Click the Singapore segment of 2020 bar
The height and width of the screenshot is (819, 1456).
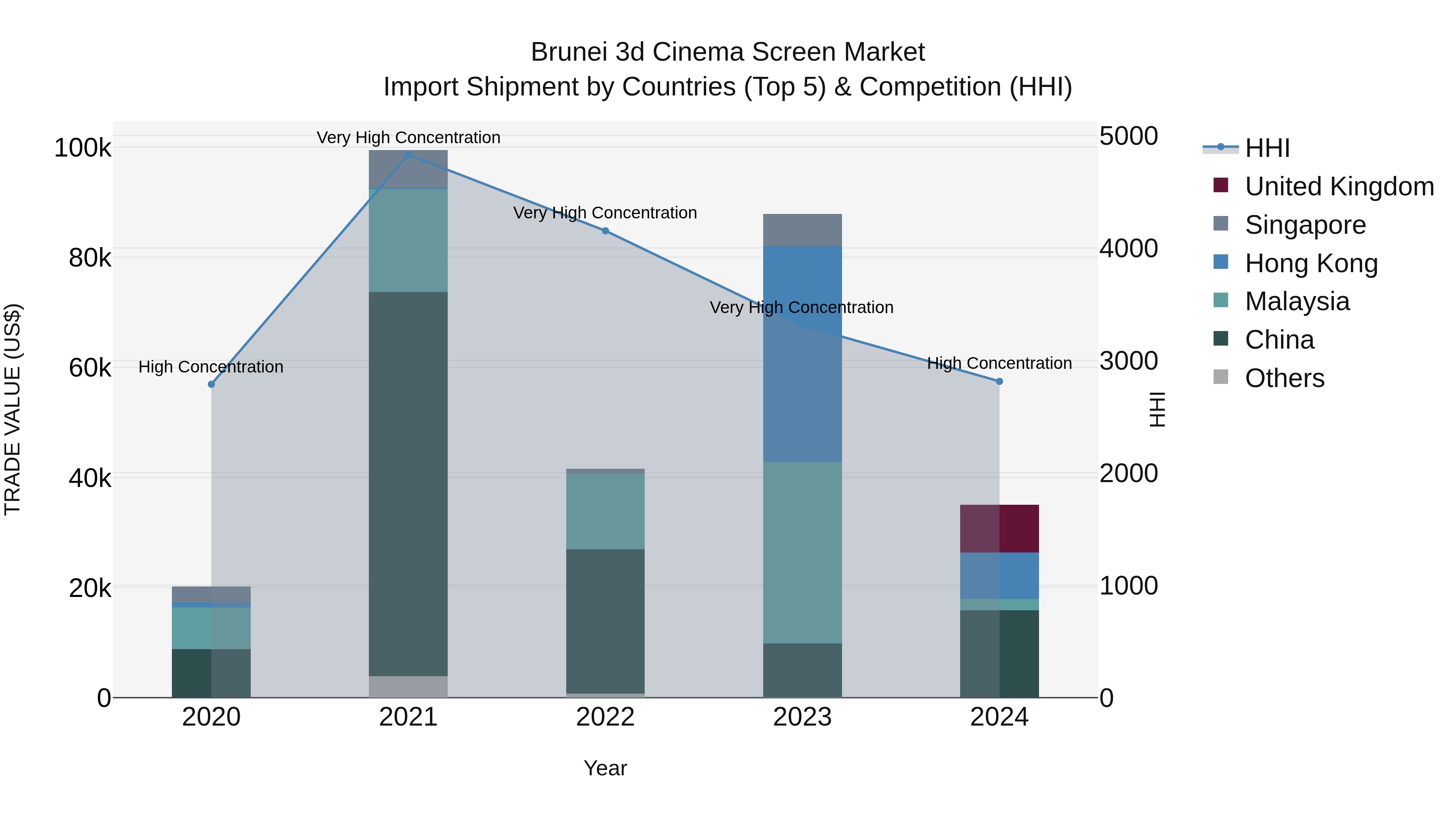tap(212, 595)
